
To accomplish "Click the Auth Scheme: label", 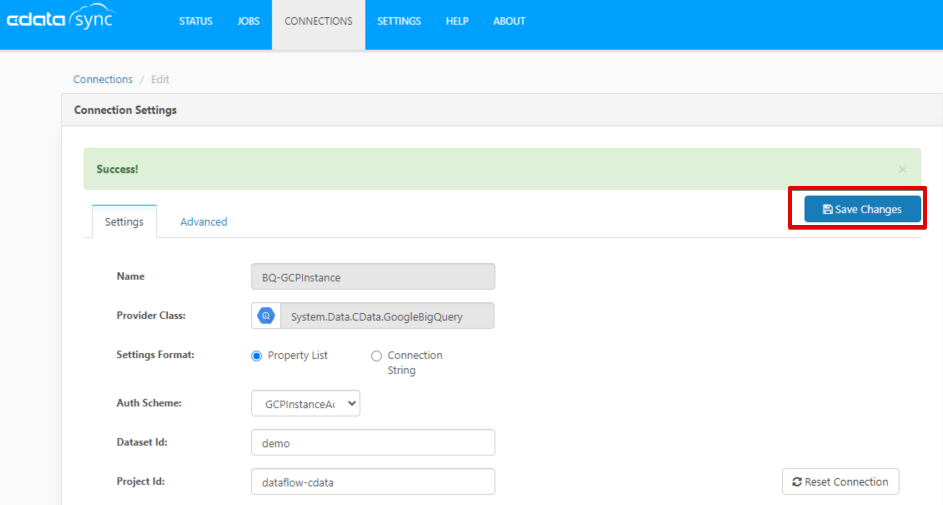I will pyautogui.click(x=149, y=403).
